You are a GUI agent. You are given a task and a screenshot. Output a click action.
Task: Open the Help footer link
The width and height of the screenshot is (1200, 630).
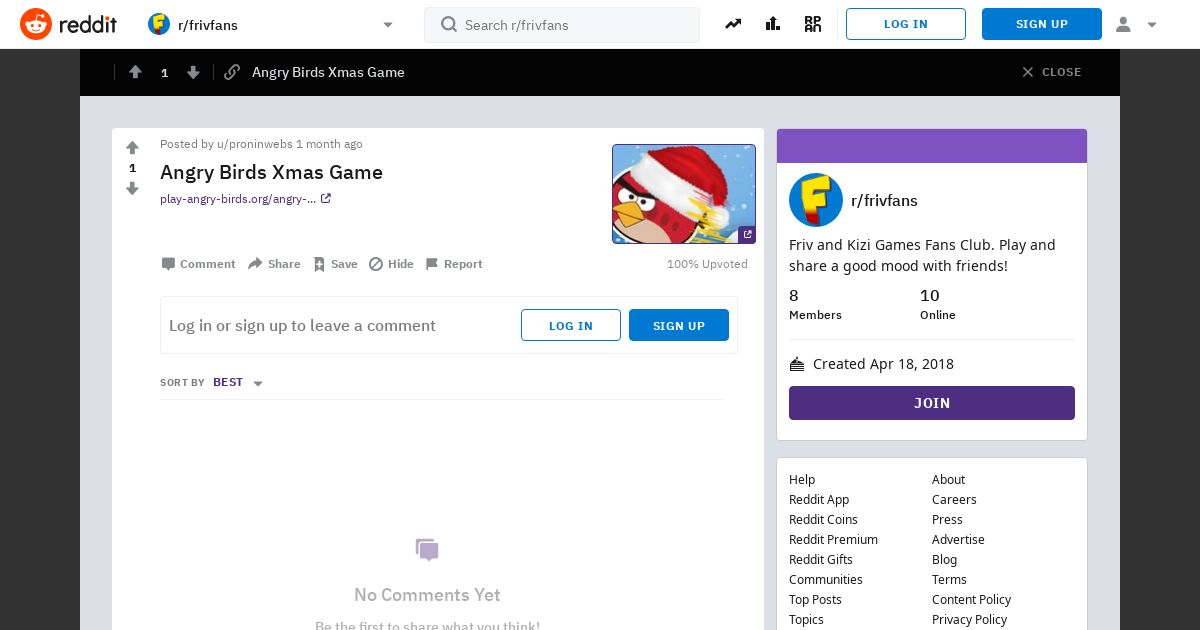(x=802, y=480)
